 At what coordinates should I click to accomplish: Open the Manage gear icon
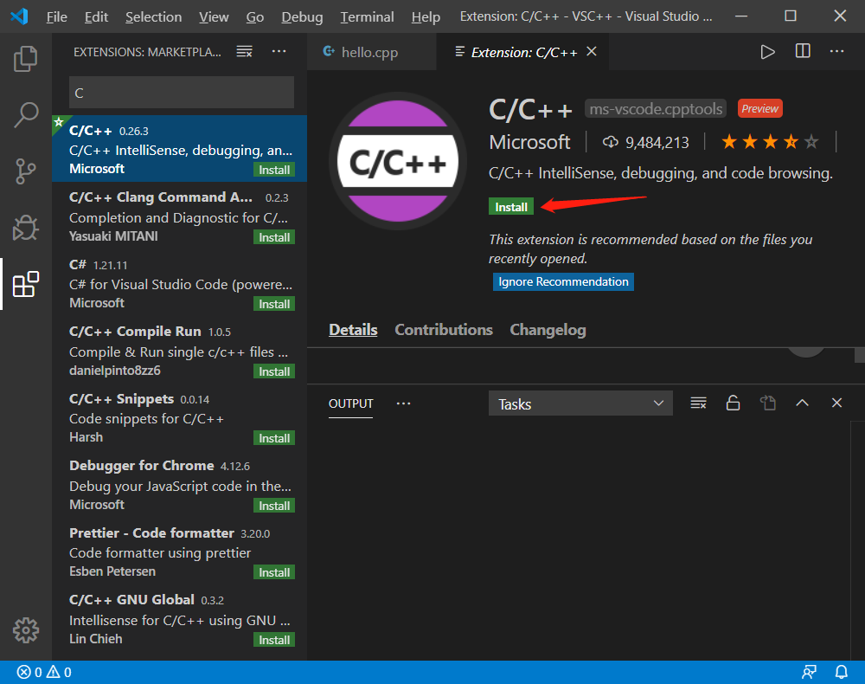tap(26, 630)
